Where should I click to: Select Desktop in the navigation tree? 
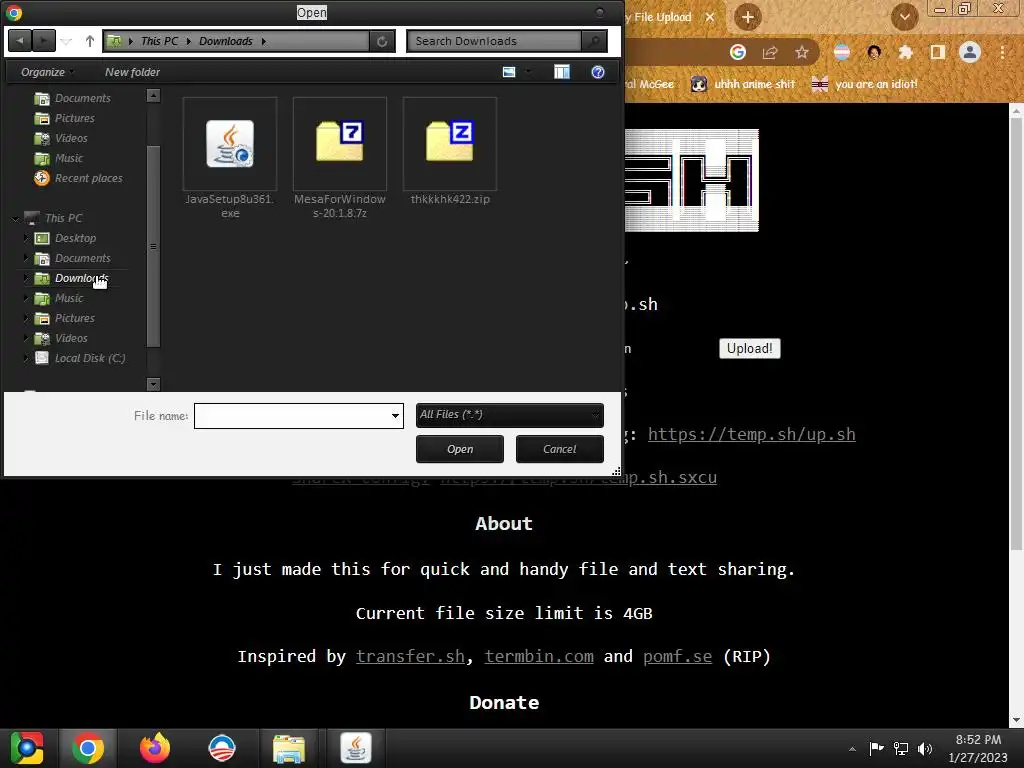click(x=65, y=238)
